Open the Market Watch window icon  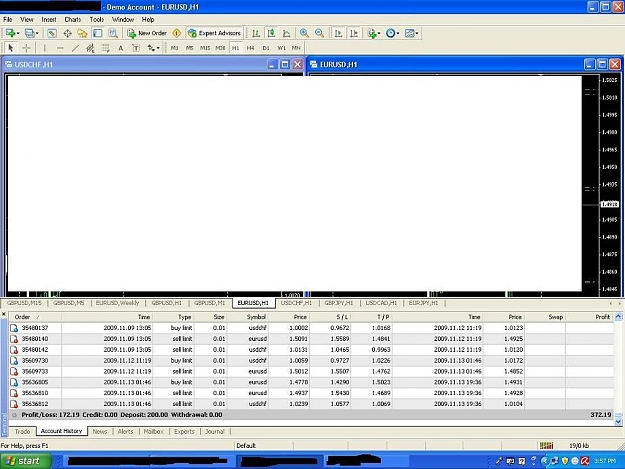click(x=52, y=33)
